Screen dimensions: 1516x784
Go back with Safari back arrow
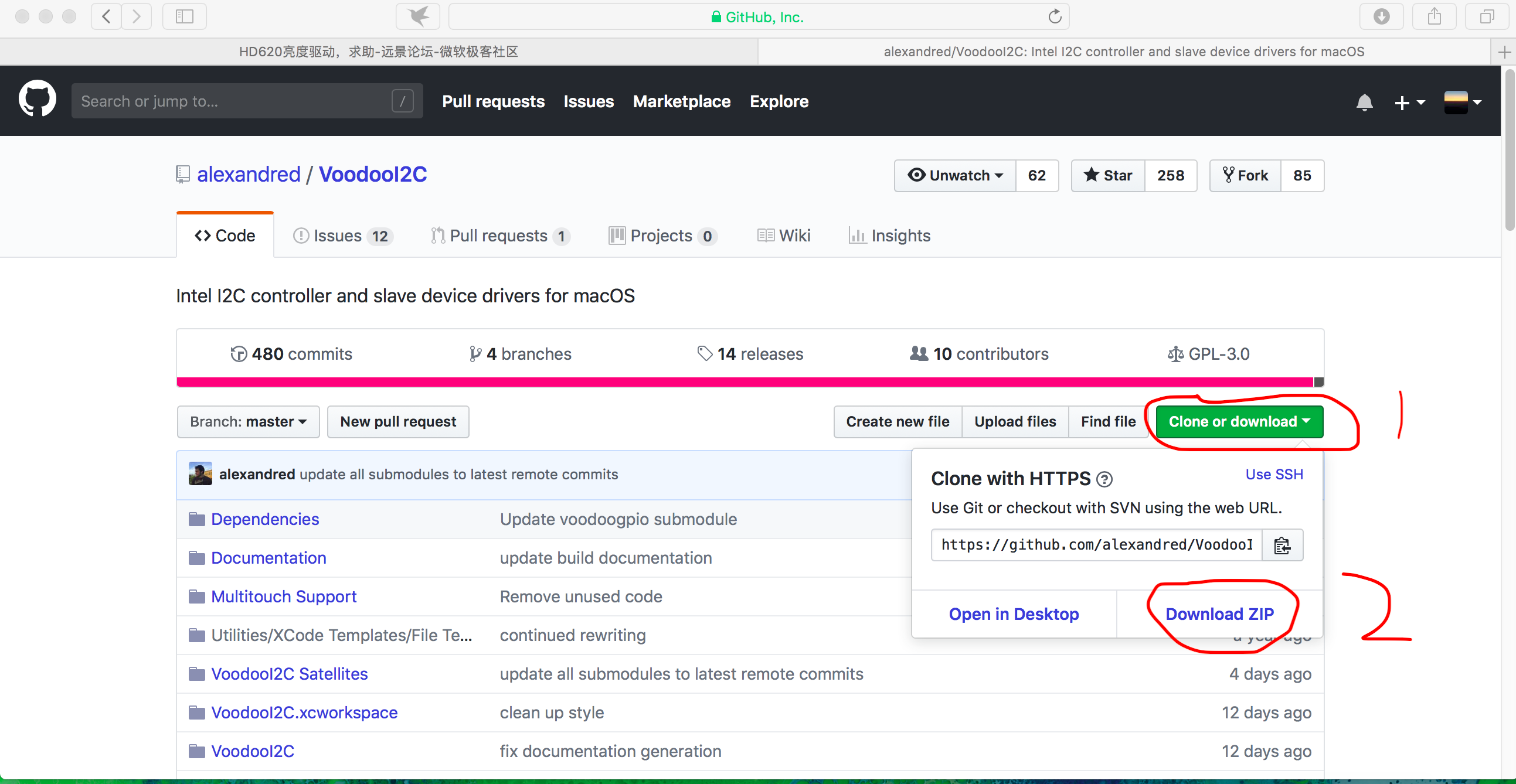107,16
